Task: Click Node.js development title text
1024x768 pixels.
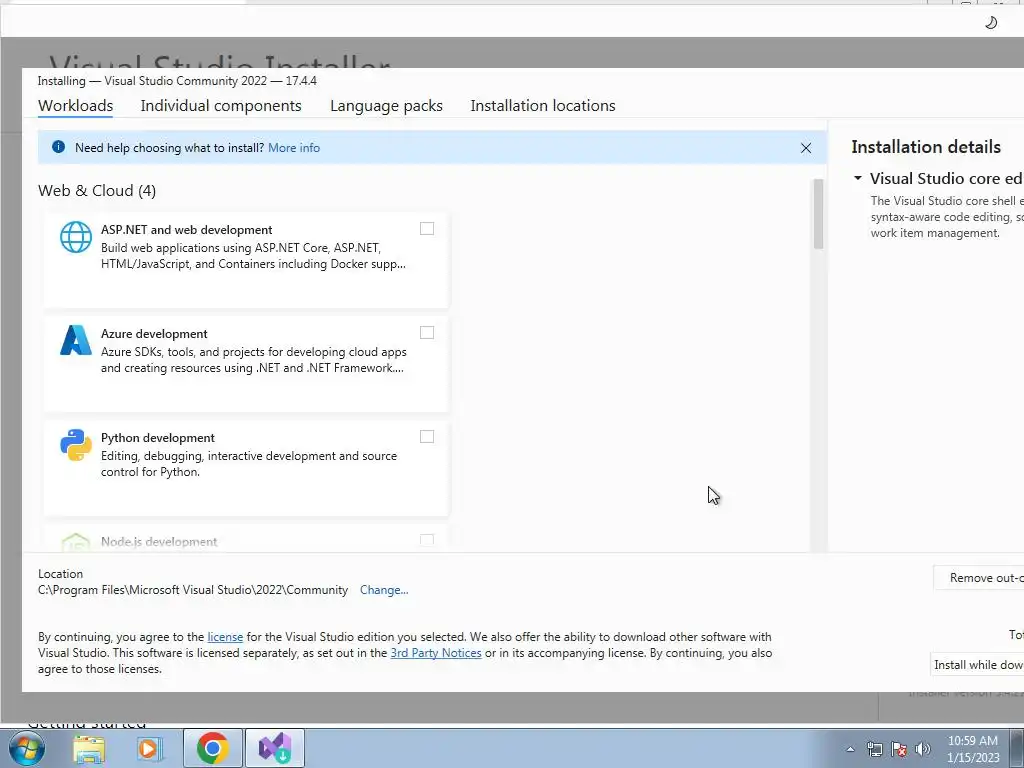Action: (x=159, y=541)
